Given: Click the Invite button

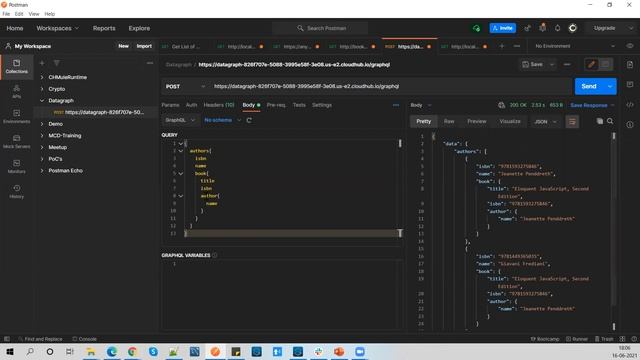Looking at the screenshot, I should [x=502, y=28].
